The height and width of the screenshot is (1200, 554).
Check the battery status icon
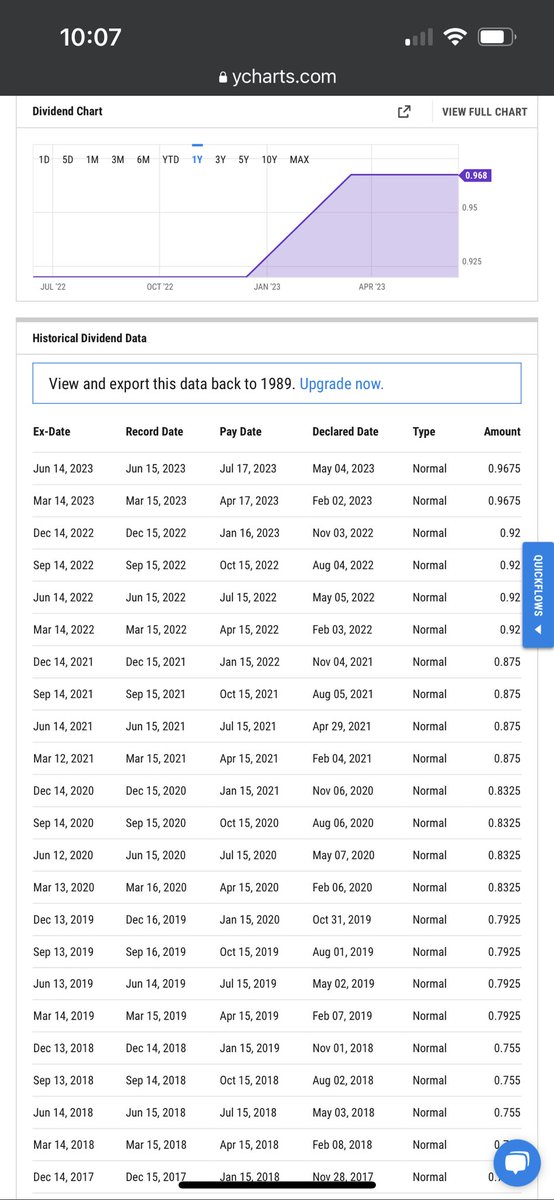pyautogui.click(x=497, y=38)
